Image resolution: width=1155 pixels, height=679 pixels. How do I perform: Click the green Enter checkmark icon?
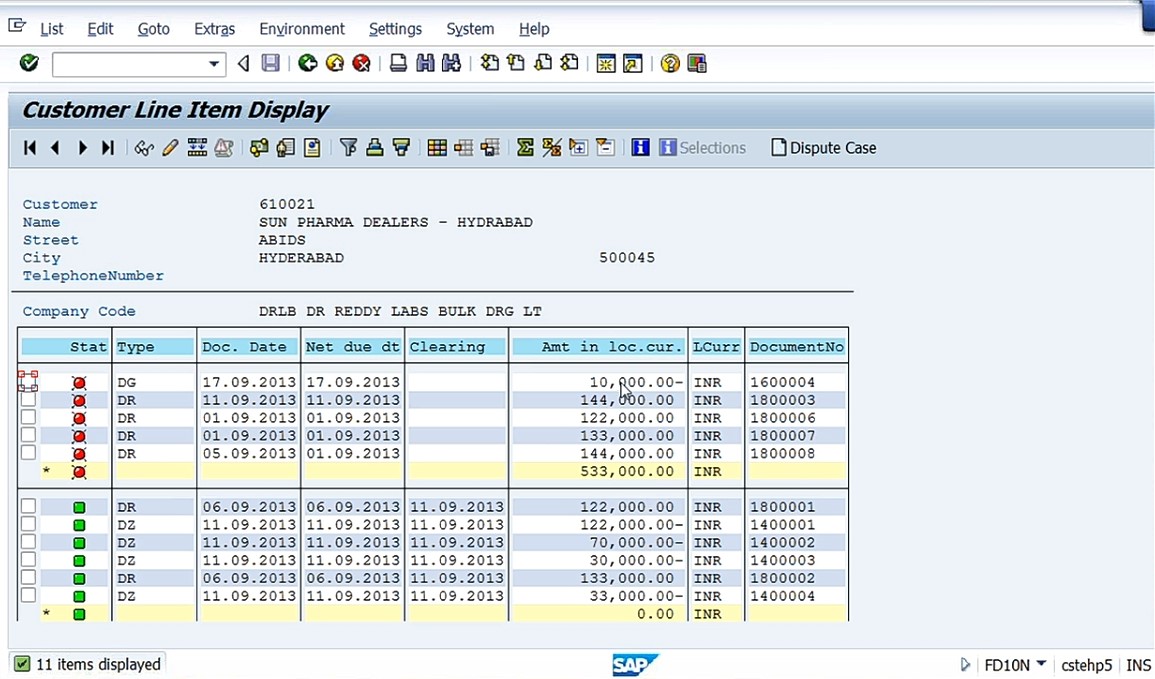[29, 63]
